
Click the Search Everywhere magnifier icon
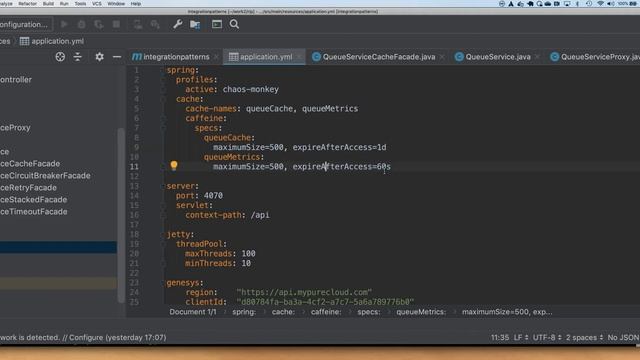234,24
